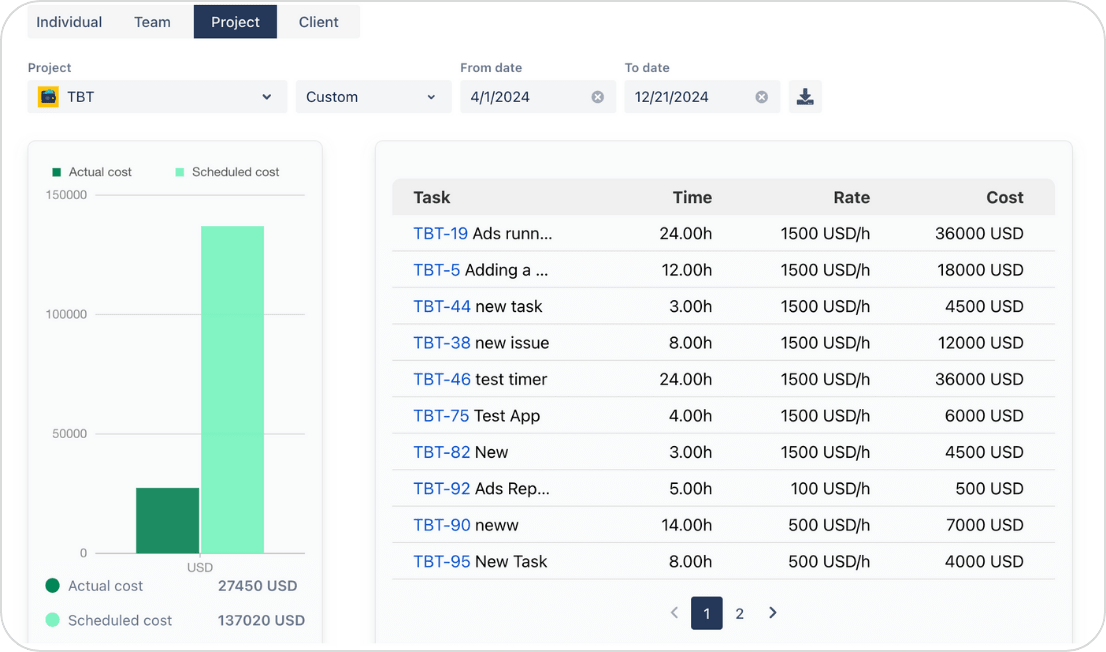Export the report using the download icon

805,96
